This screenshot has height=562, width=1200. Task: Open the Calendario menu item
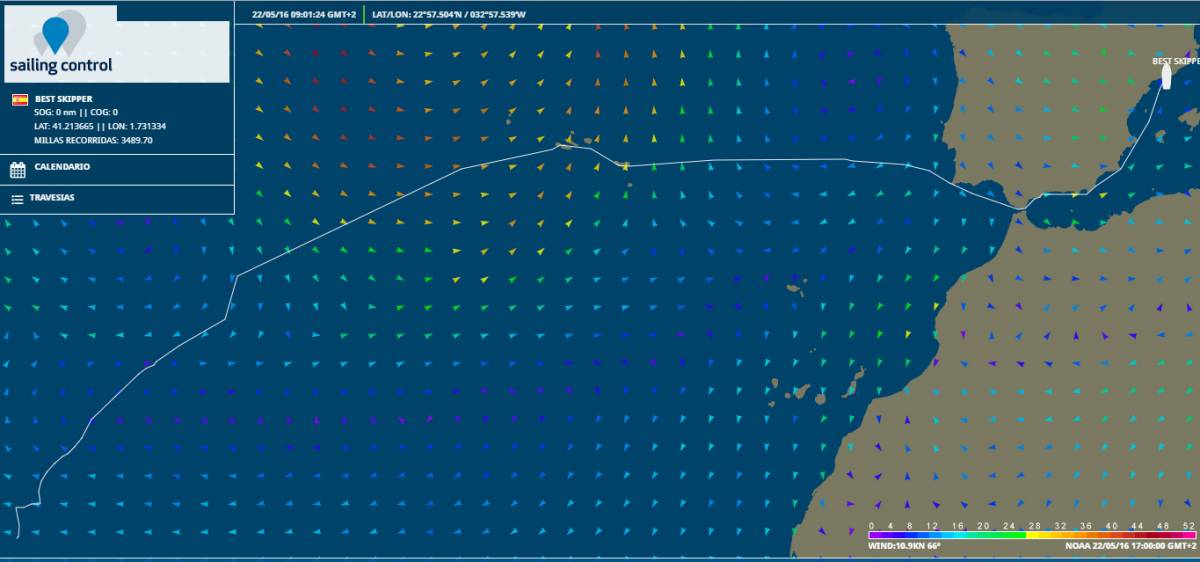tap(62, 167)
